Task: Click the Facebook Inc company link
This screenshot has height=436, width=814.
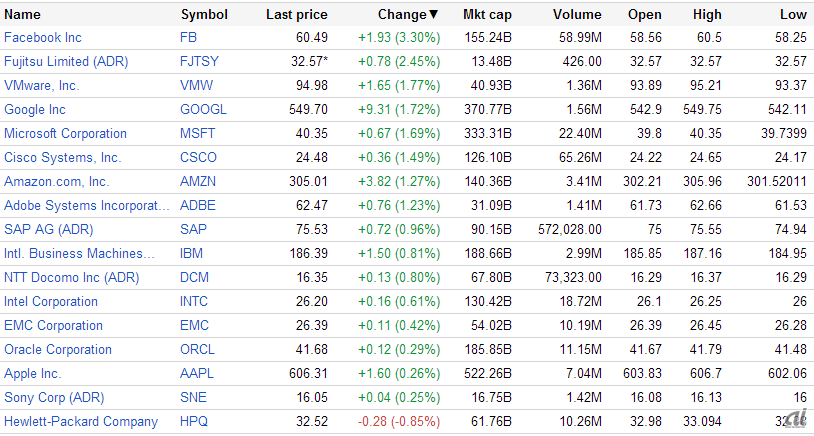Action: (43, 37)
